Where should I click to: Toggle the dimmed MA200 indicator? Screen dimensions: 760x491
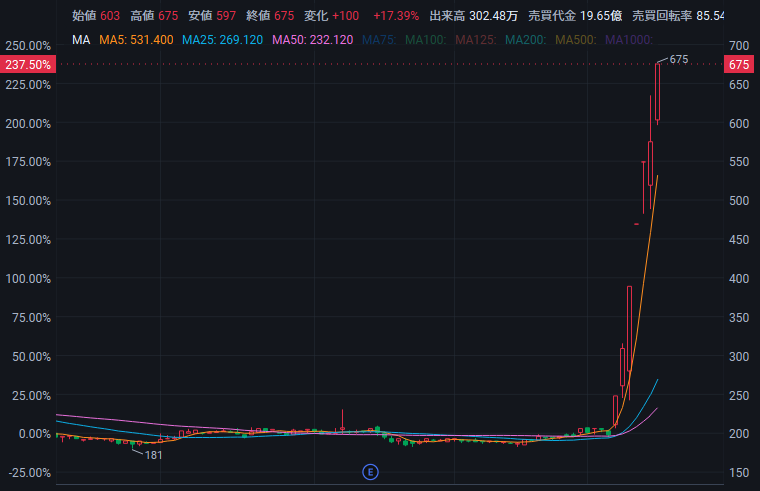tap(525, 40)
